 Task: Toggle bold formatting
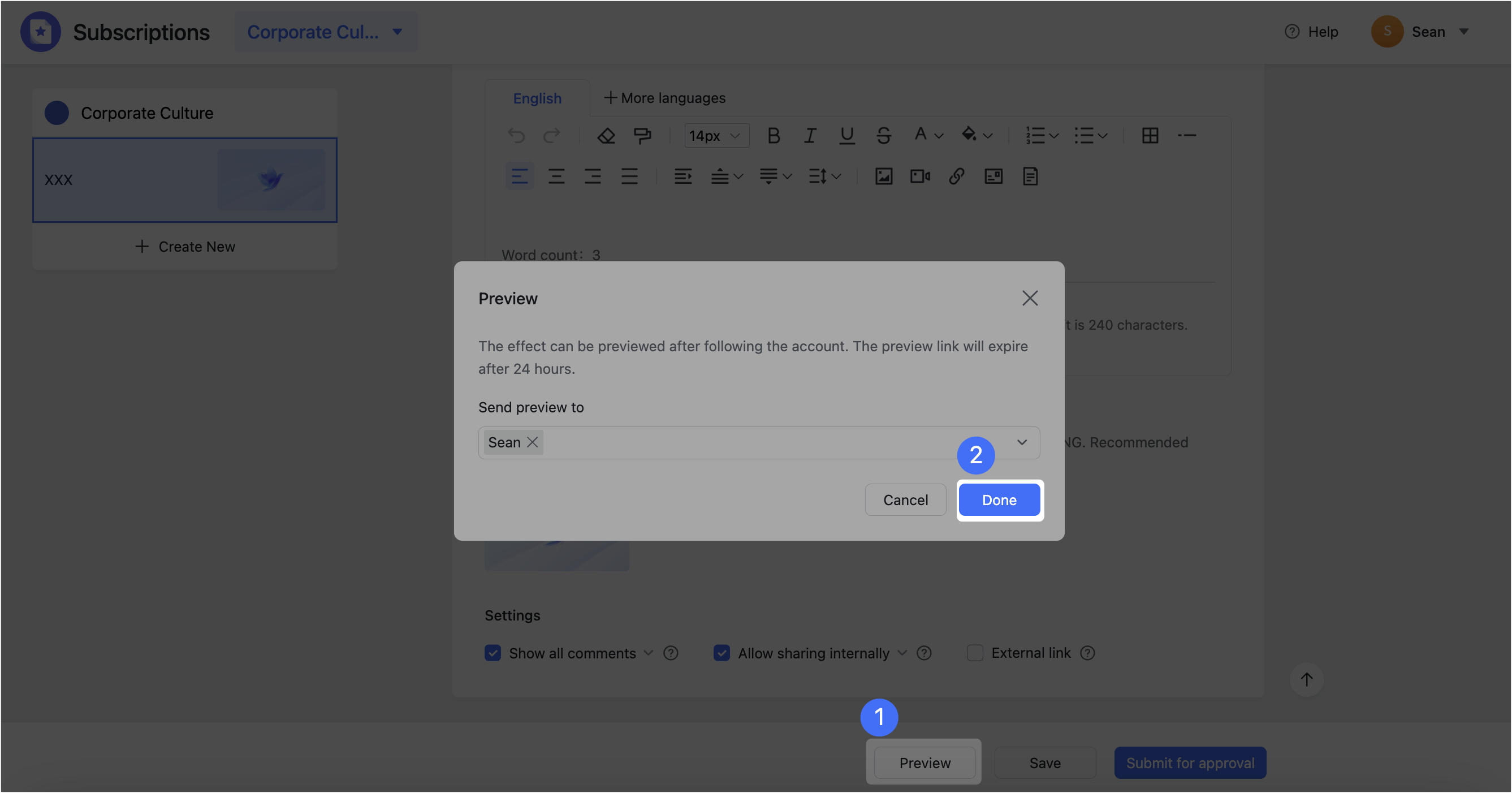point(773,136)
